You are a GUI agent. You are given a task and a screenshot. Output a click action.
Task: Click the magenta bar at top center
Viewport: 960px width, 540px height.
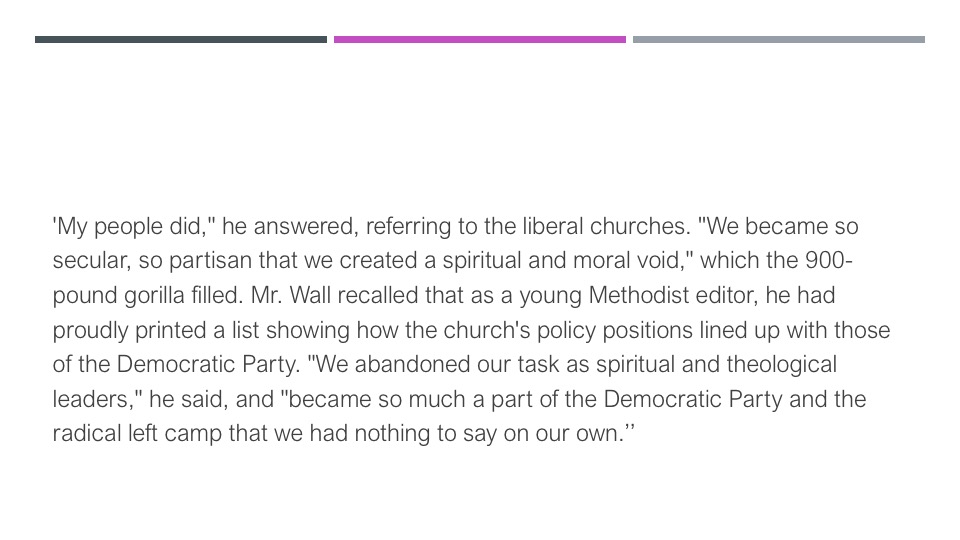click(480, 40)
